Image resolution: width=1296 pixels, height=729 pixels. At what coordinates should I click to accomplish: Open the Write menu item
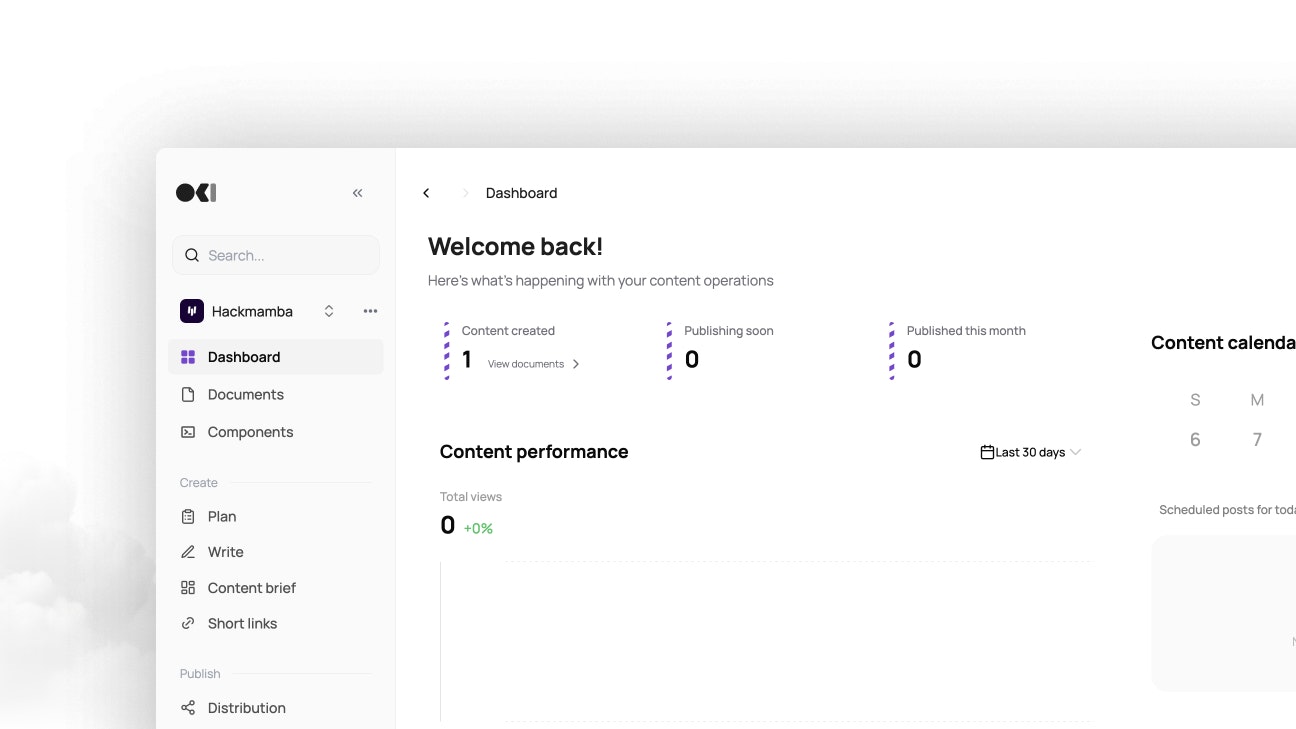[x=276, y=552]
